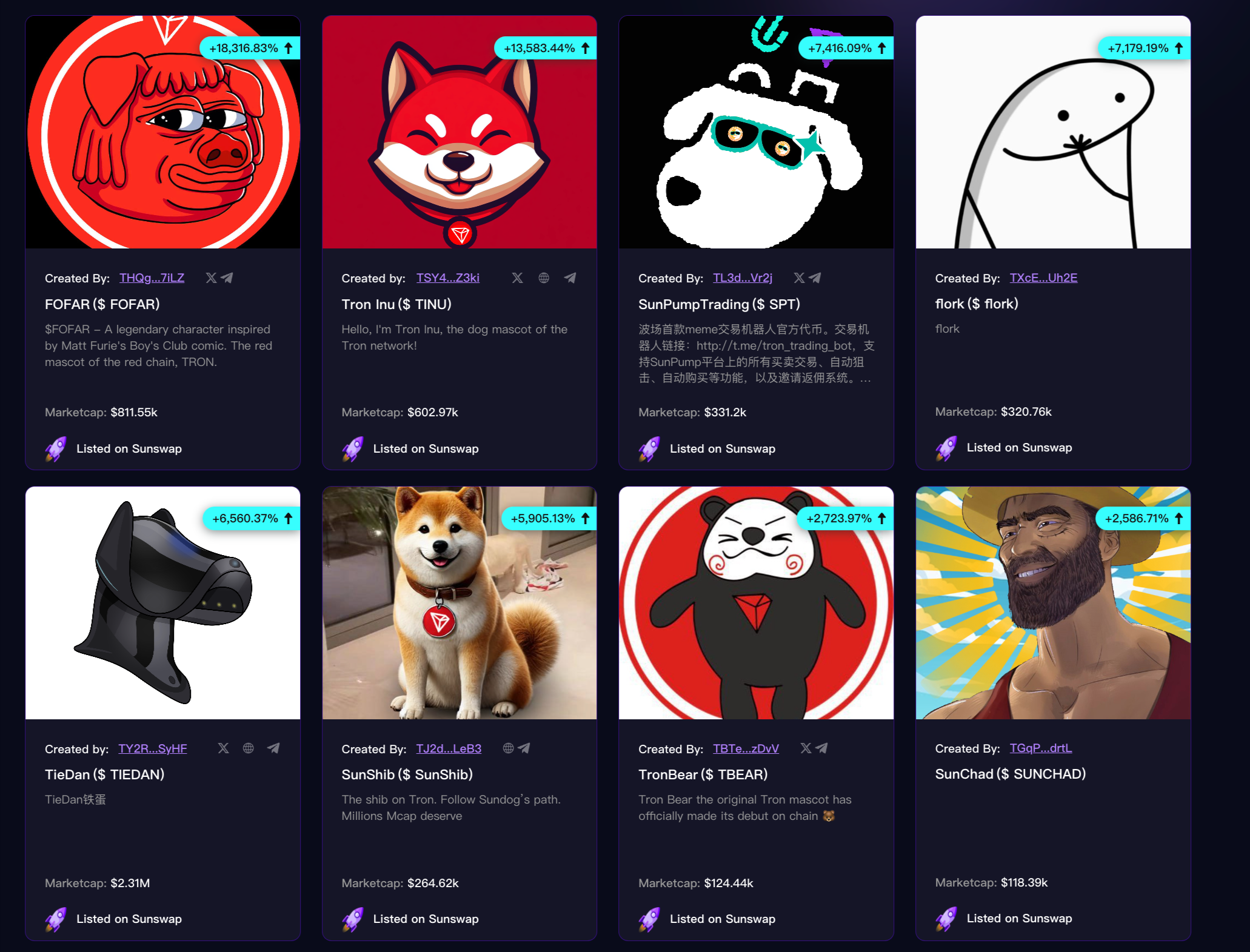1250x952 pixels.
Task: Open SunPumpTrading's X icon
Action: tap(799, 278)
